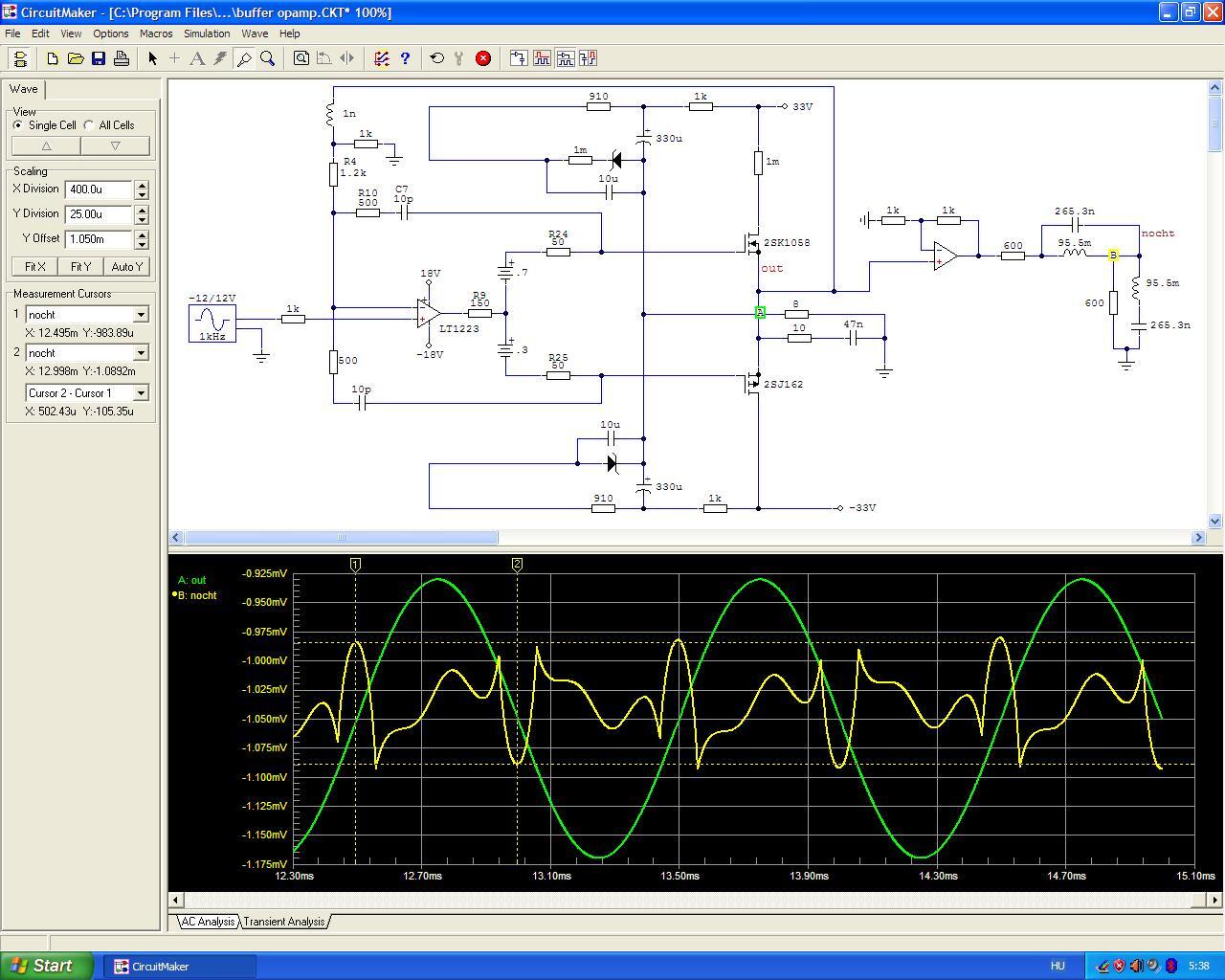The image size is (1225, 980).
Task: Activate the Zoom magnifier tool
Action: click(x=268, y=58)
